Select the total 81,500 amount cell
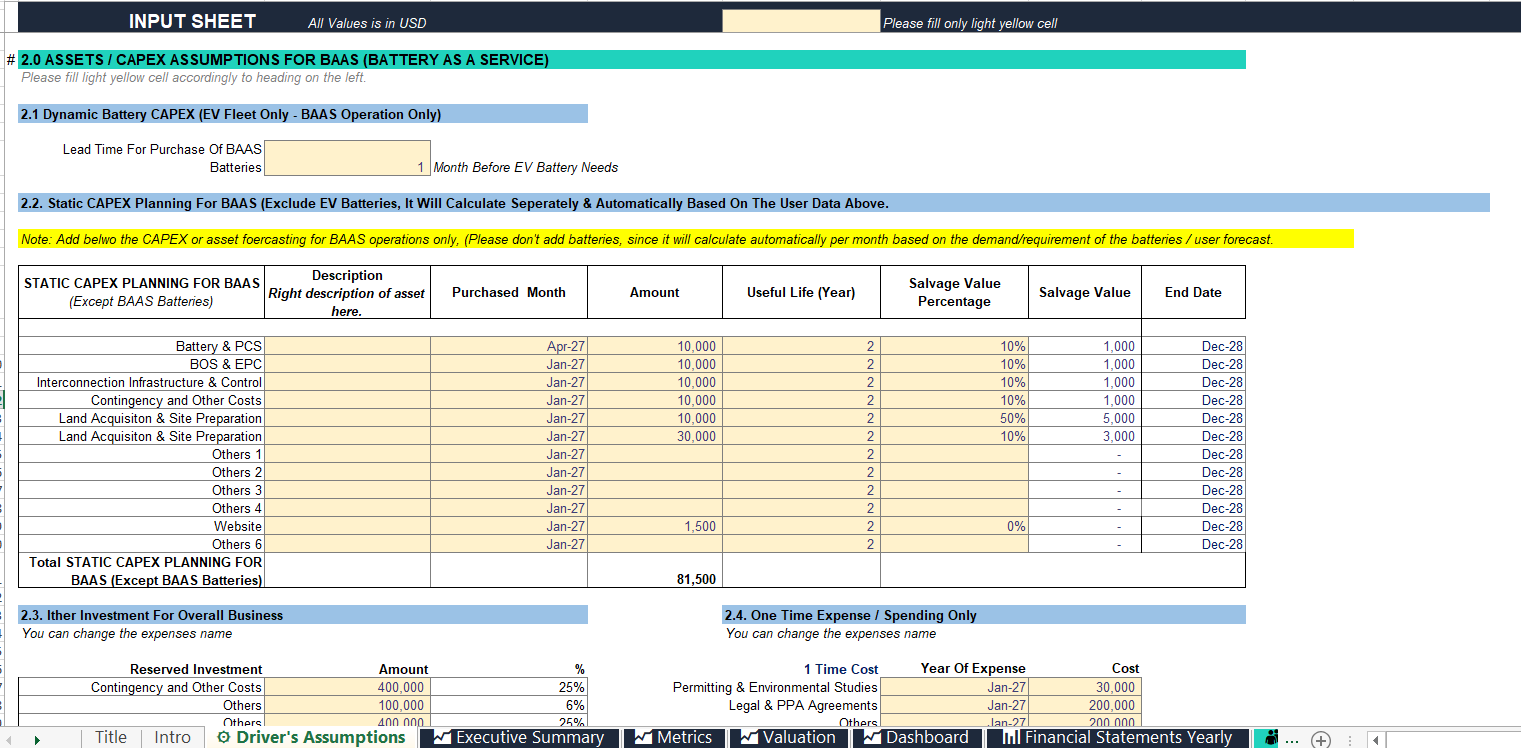 (x=655, y=571)
